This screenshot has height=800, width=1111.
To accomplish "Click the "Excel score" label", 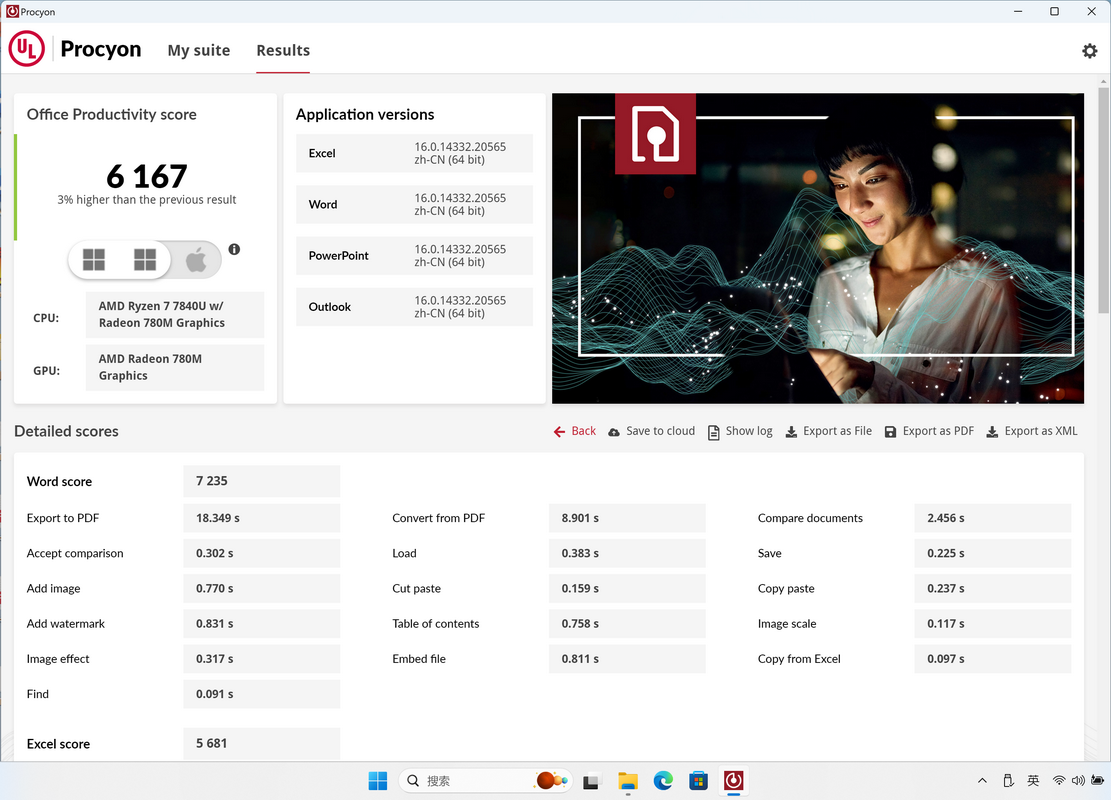I will 59,744.
